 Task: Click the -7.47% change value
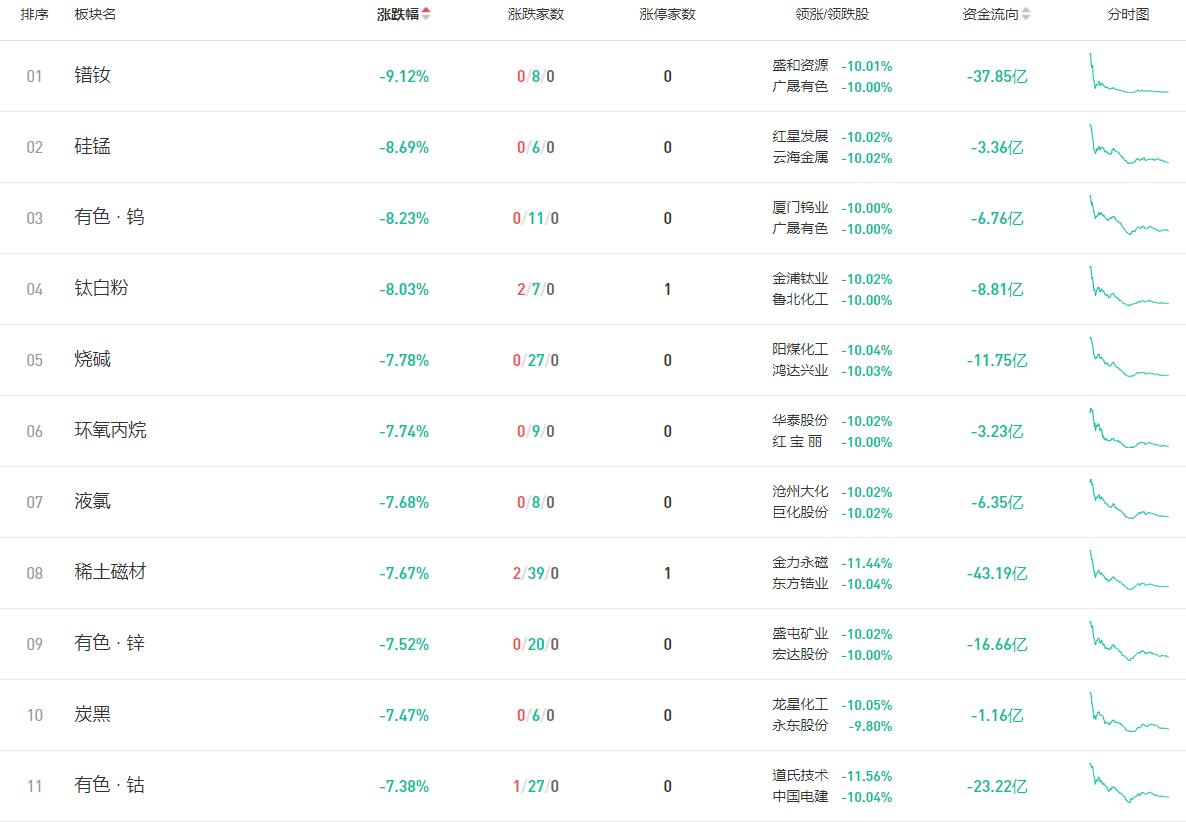click(404, 716)
